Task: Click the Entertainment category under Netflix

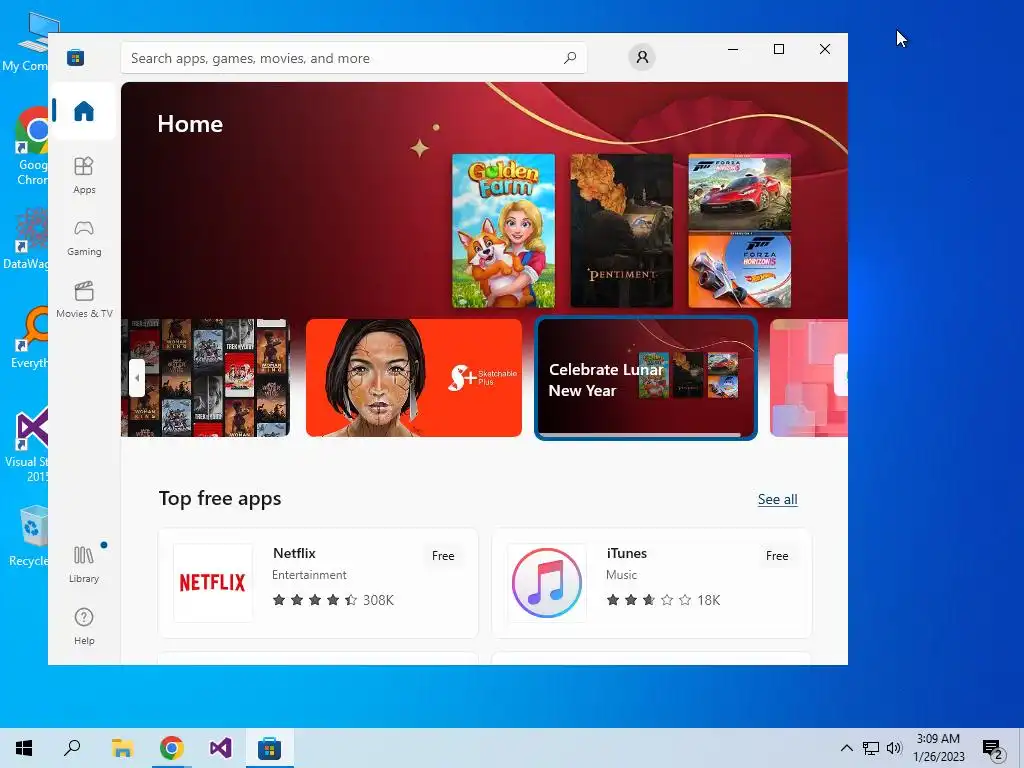Action: pos(309,575)
